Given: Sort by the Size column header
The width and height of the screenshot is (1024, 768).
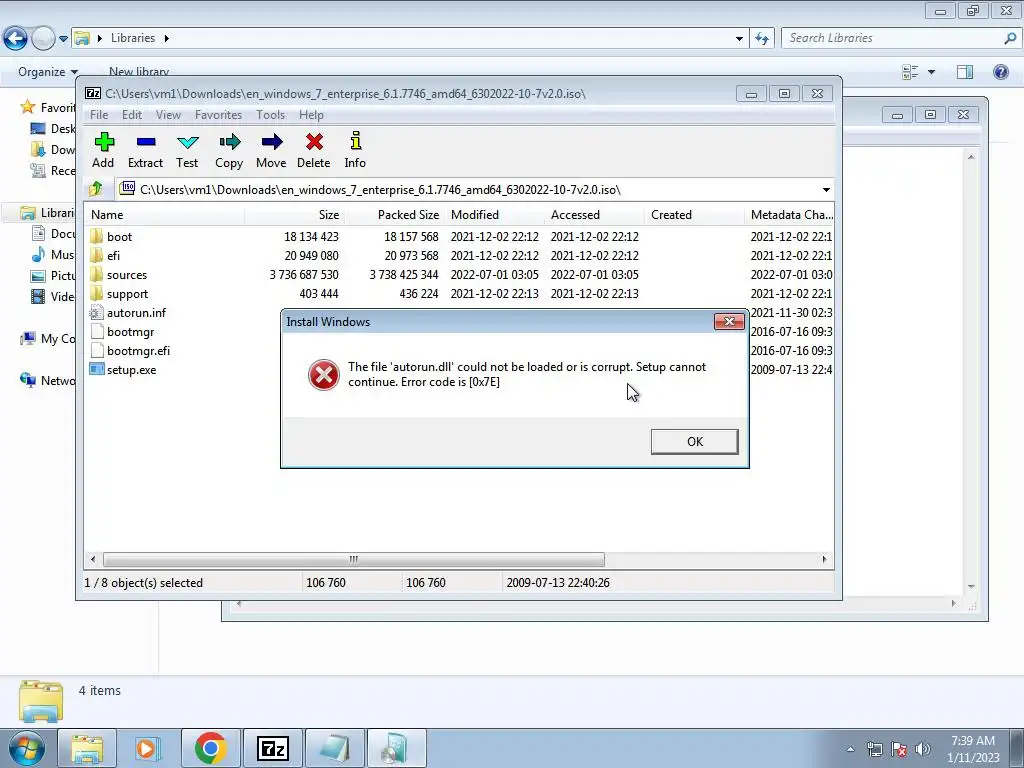Looking at the screenshot, I should 295,215.
